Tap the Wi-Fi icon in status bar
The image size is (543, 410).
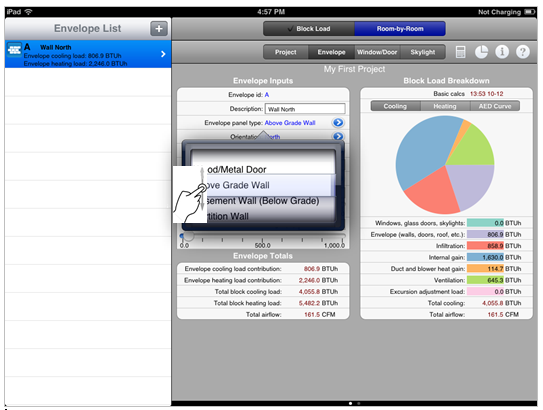point(28,12)
